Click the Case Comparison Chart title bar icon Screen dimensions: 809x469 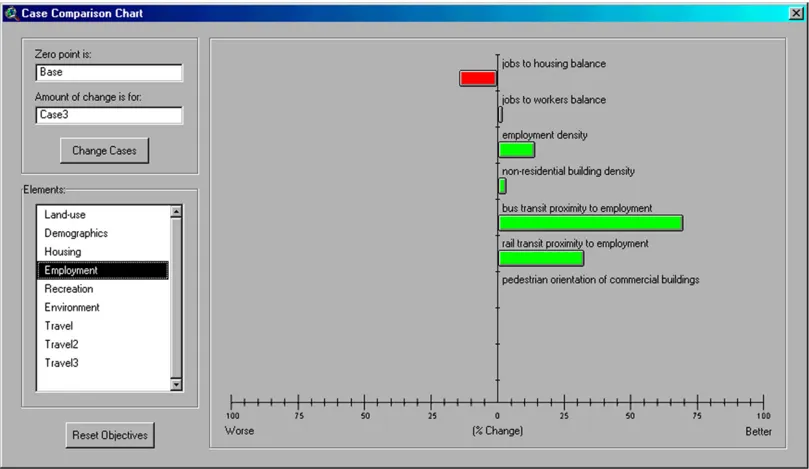coord(11,13)
